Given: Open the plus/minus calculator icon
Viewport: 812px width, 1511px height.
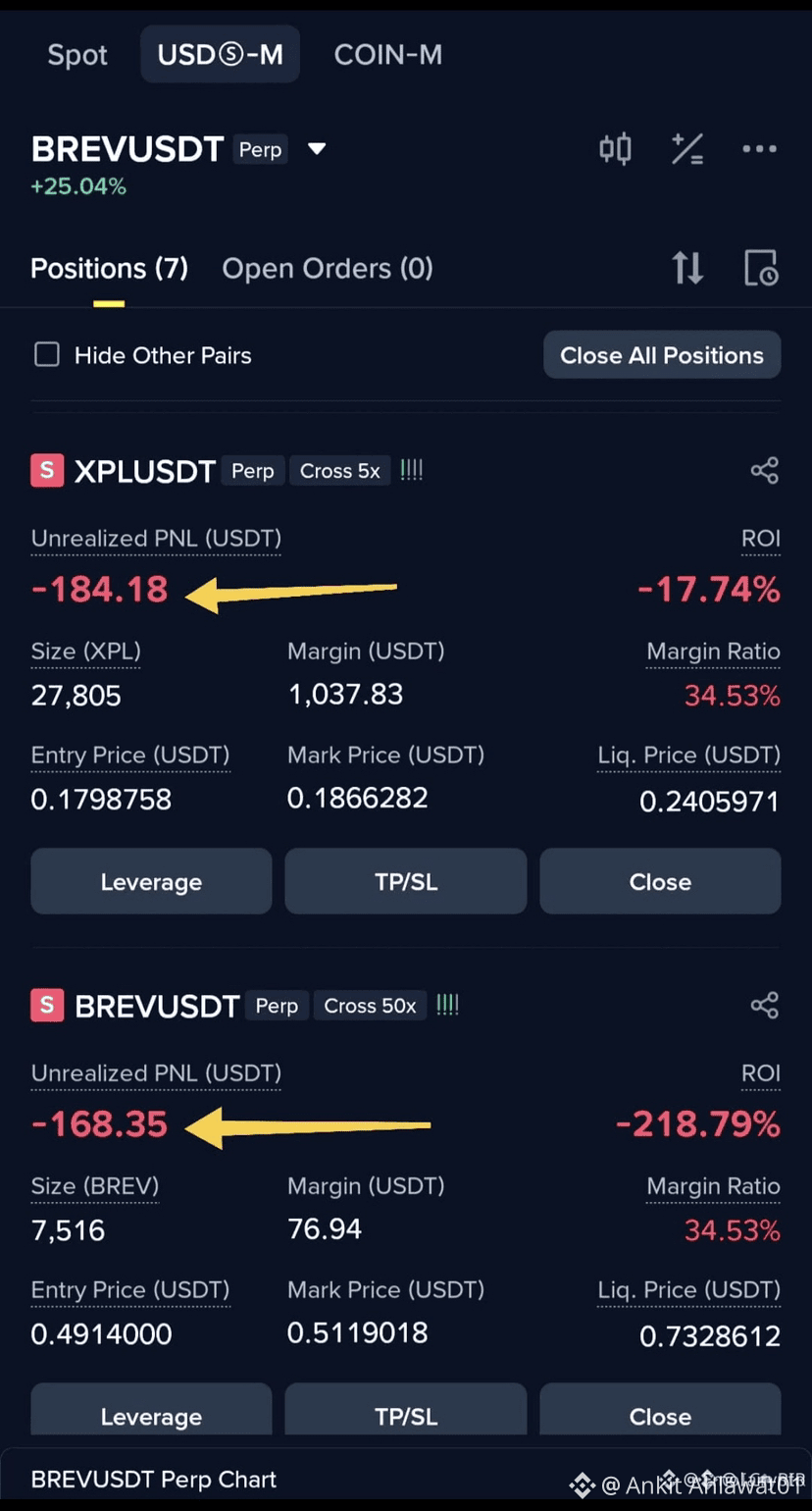Looking at the screenshot, I should (686, 149).
